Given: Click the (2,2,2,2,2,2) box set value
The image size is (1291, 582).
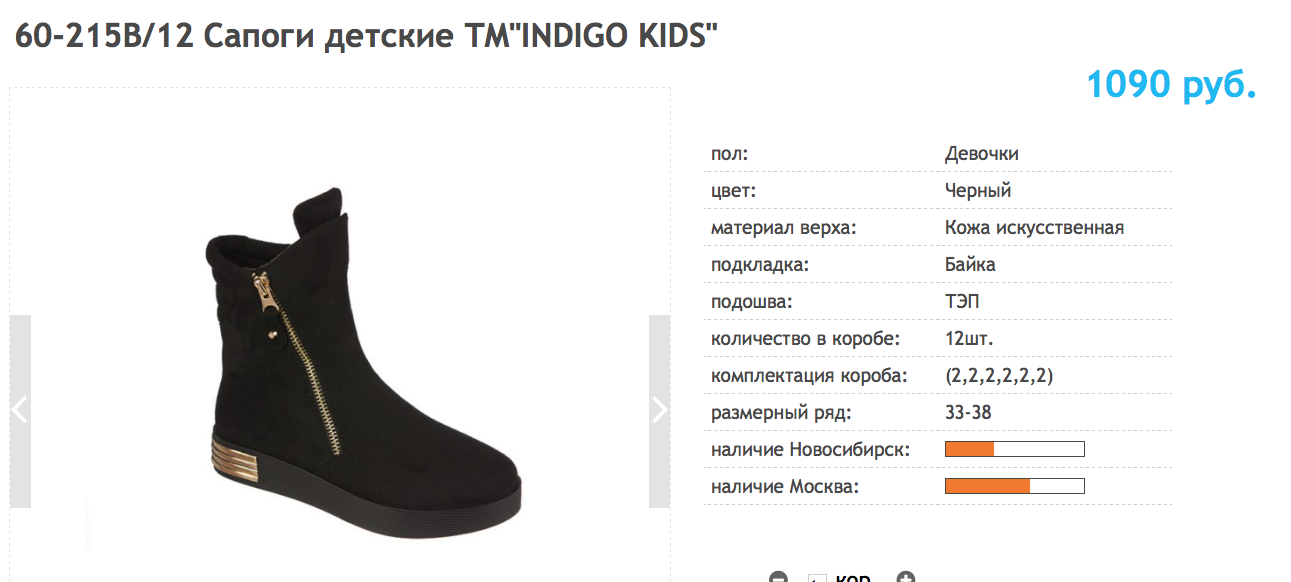Looking at the screenshot, I should point(999,376).
